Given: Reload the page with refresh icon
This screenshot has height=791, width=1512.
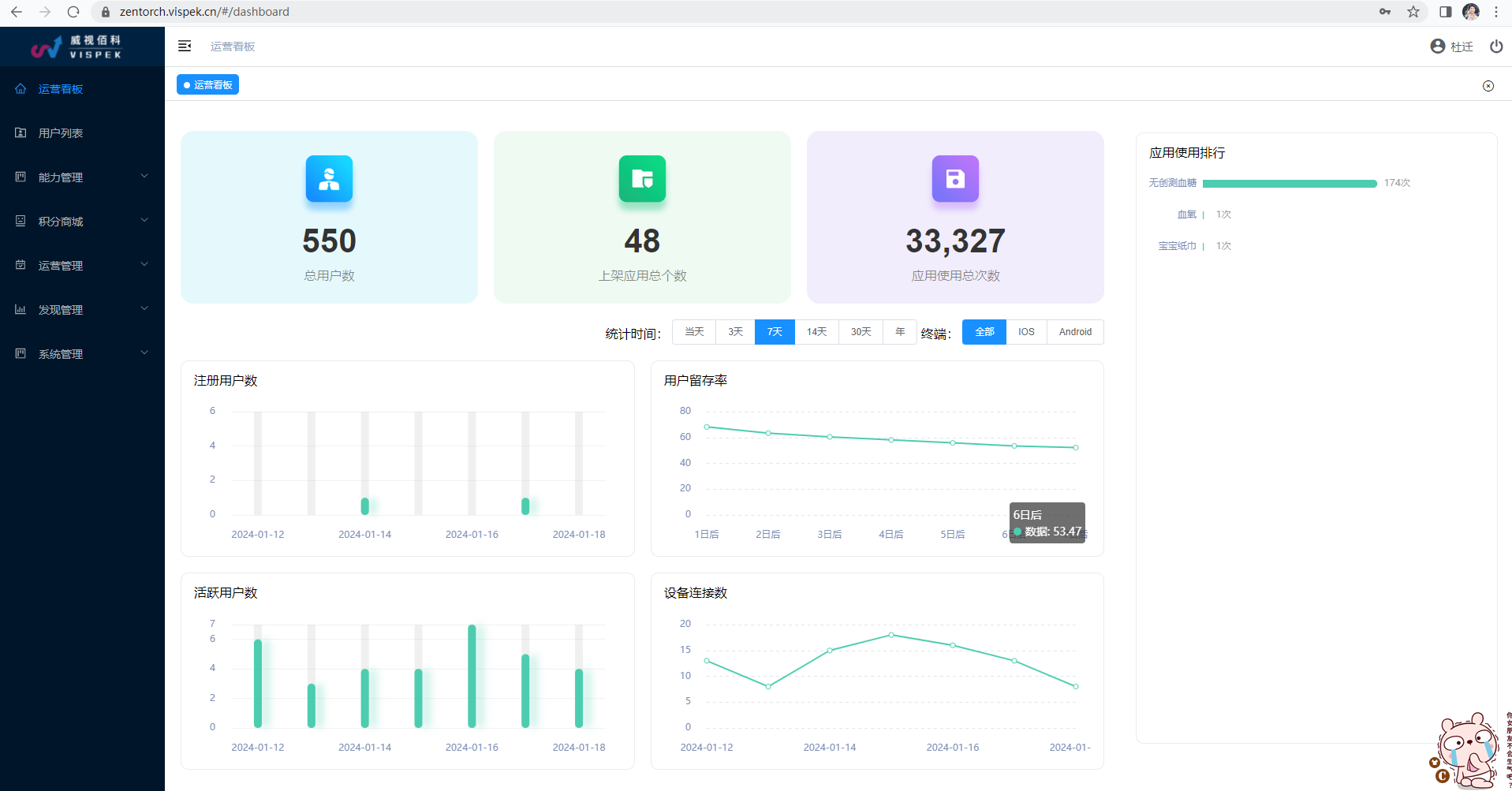Looking at the screenshot, I should point(73,12).
